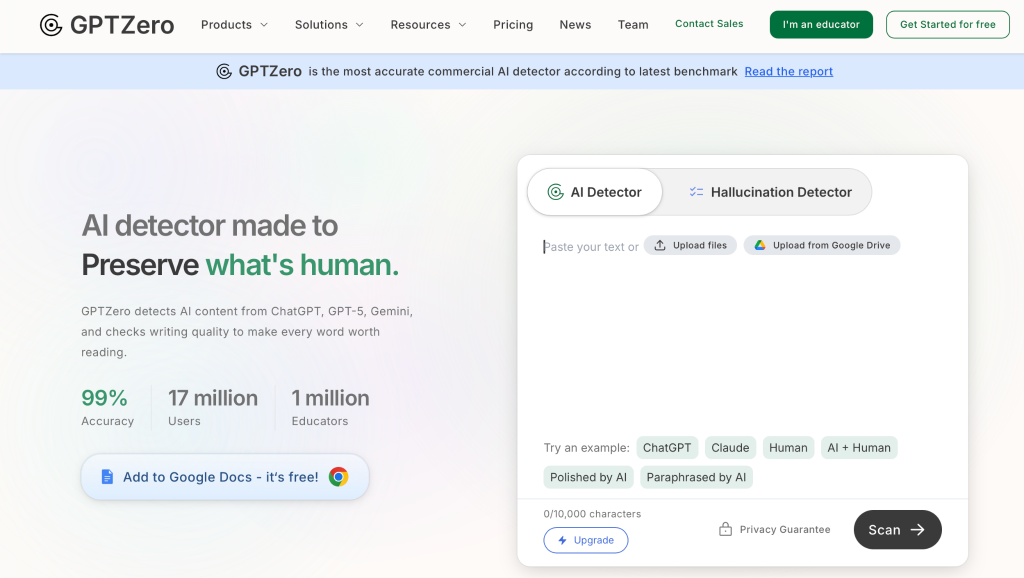1024x578 pixels.
Task: Expand the Products dropdown menu
Action: tap(234, 25)
